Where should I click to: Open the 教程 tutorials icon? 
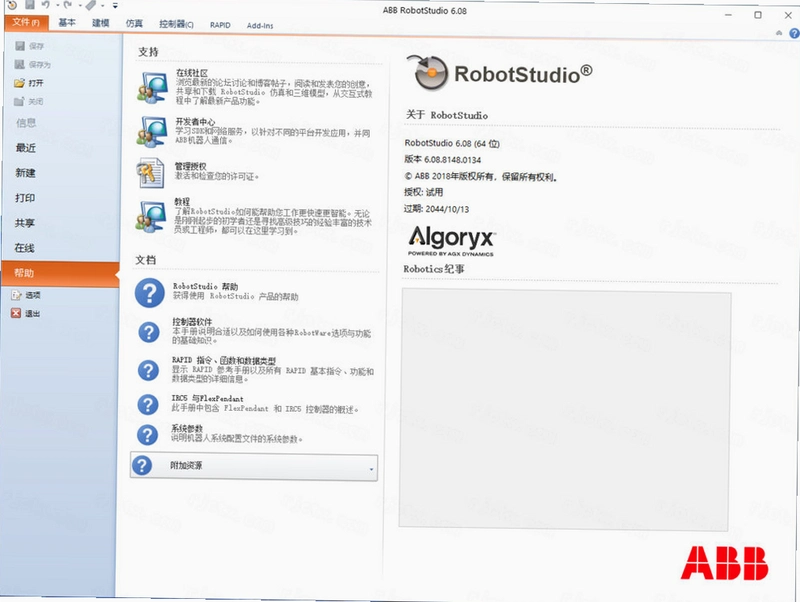coord(151,216)
